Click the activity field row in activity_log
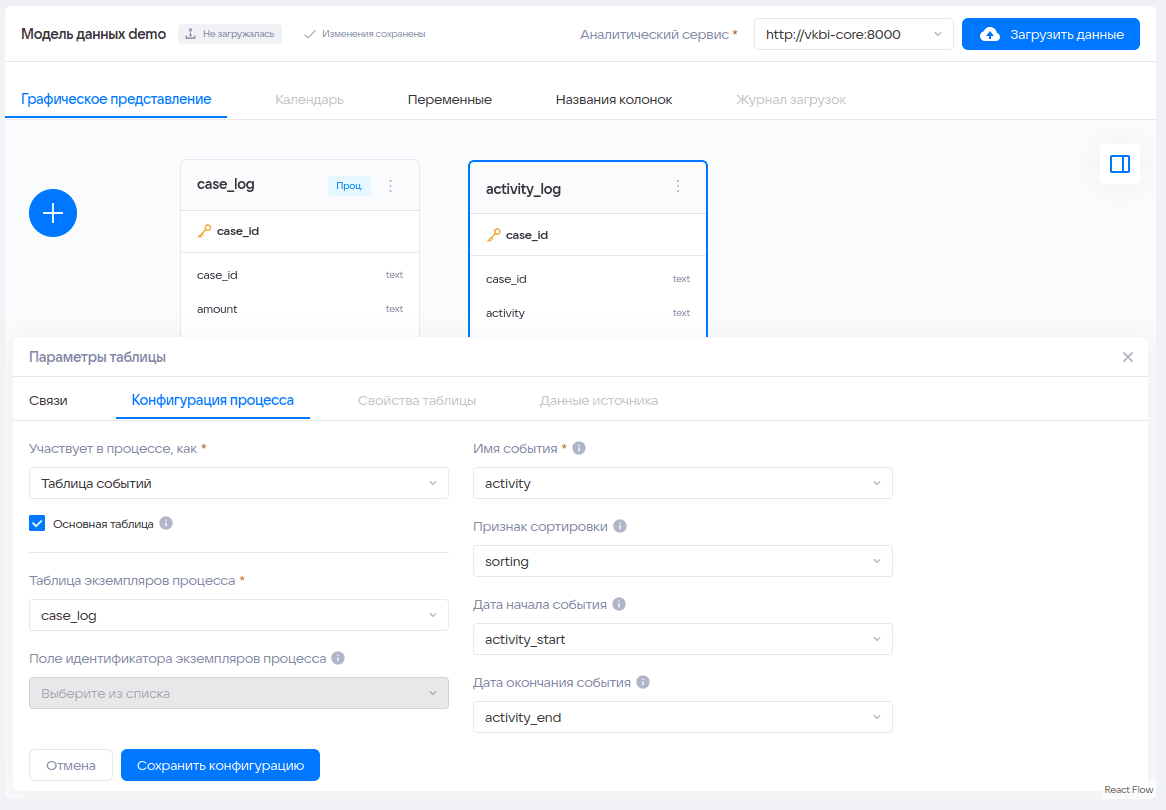 tap(587, 313)
